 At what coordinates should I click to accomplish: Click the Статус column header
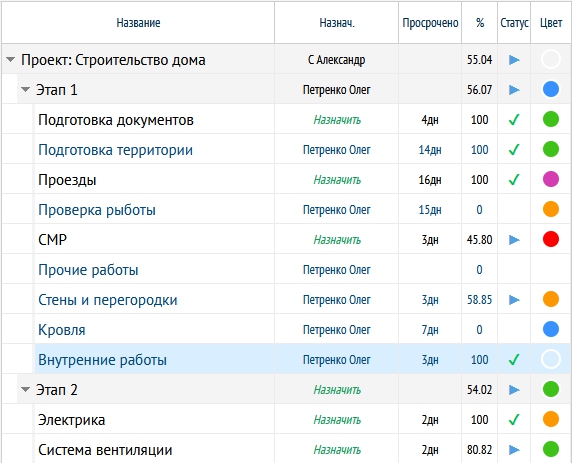tap(514, 23)
